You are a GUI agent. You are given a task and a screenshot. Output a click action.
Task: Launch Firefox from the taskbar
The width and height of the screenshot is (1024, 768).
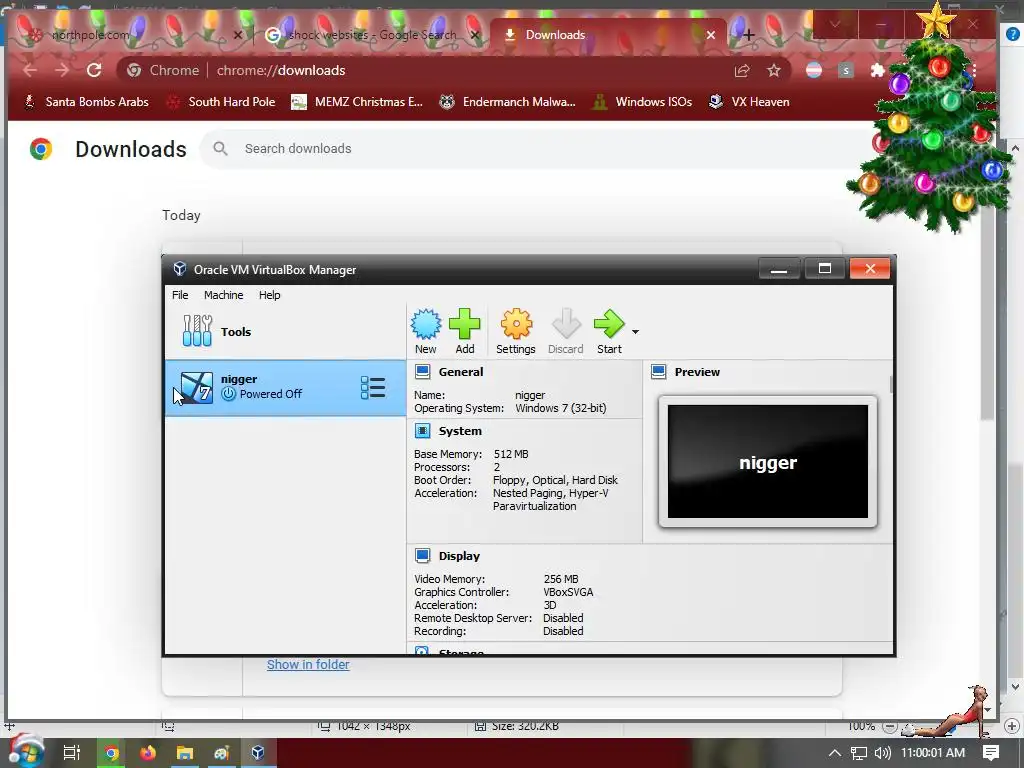coord(148,753)
